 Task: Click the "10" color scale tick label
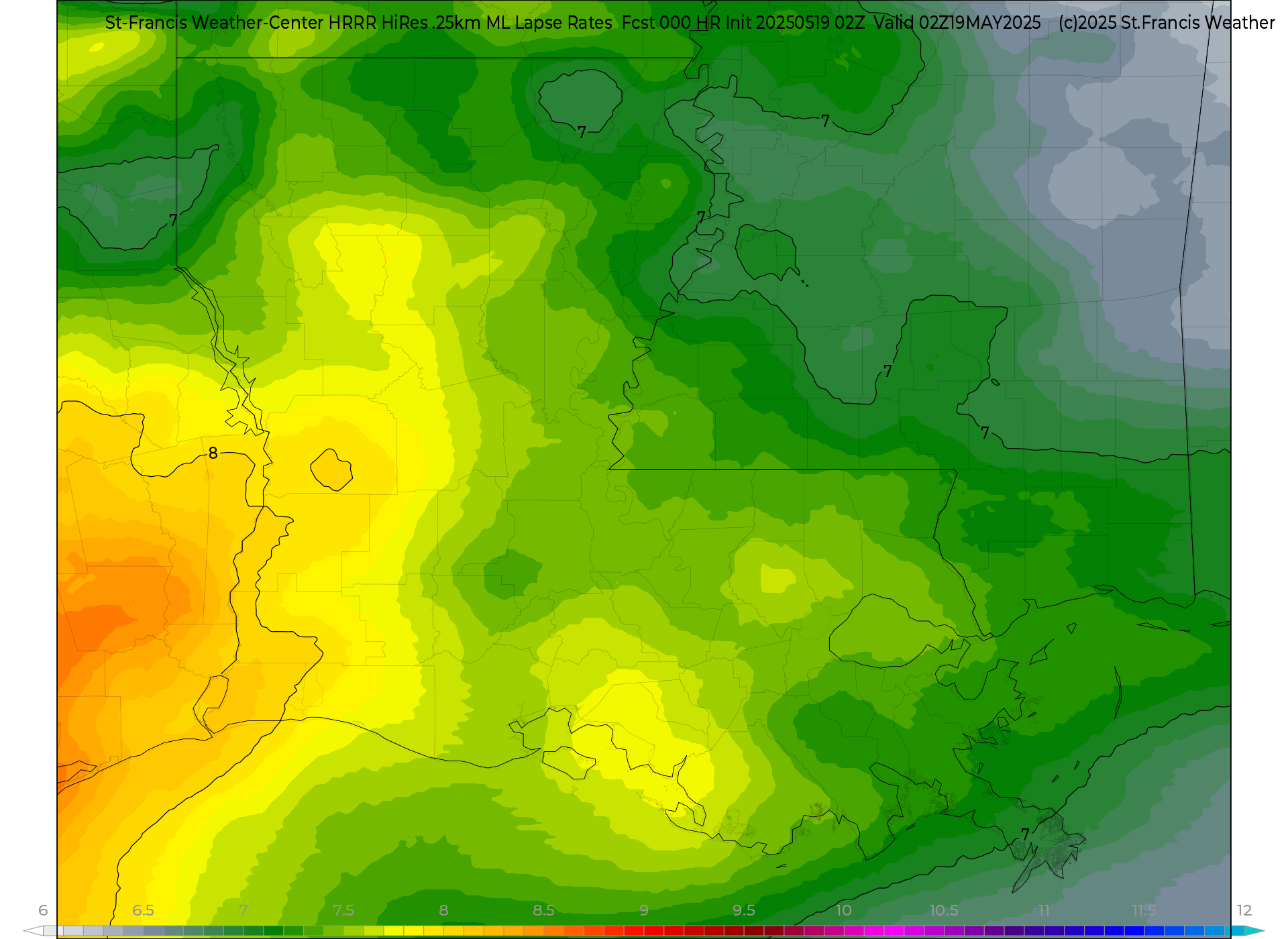pos(843,910)
